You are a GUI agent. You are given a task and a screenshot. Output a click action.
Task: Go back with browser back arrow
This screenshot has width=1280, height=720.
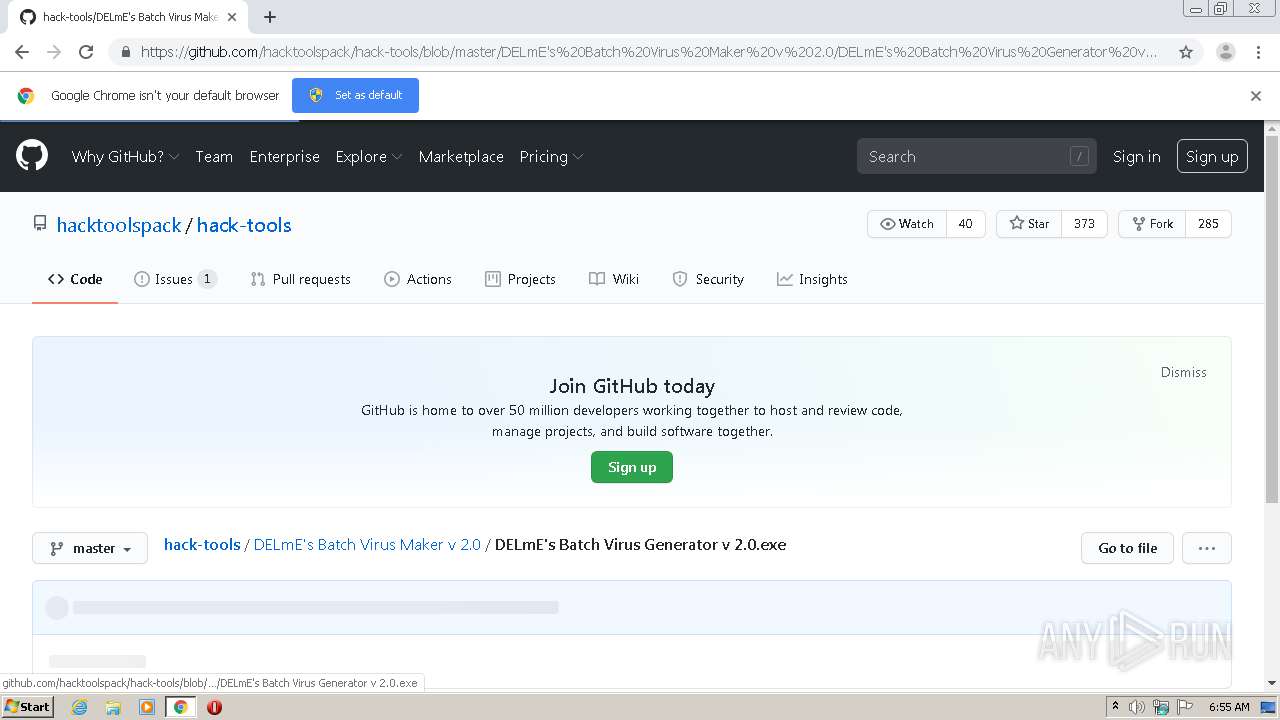click(22, 52)
